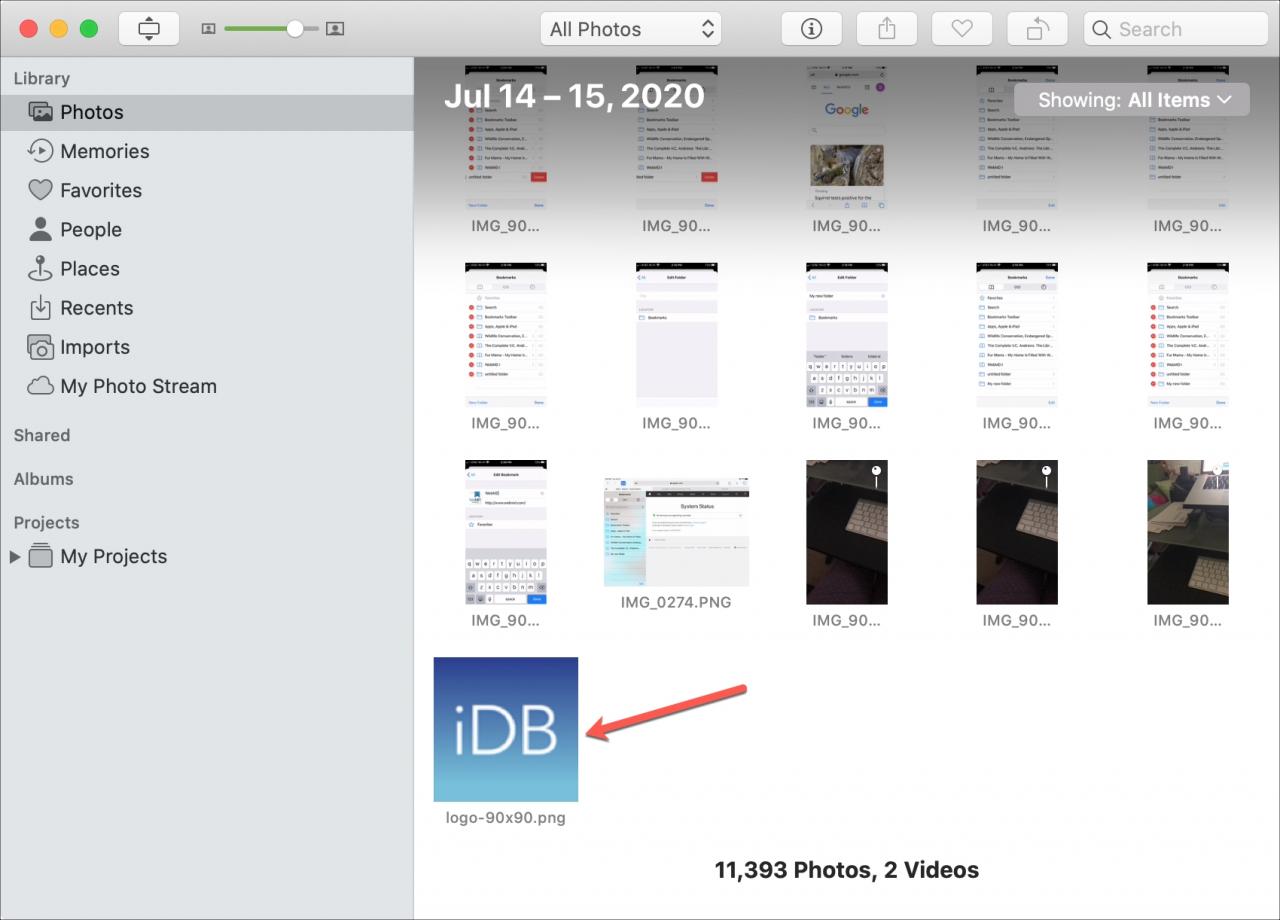This screenshot has height=920, width=1280.
Task: Open Imports in the sidebar
Action: 206,347
